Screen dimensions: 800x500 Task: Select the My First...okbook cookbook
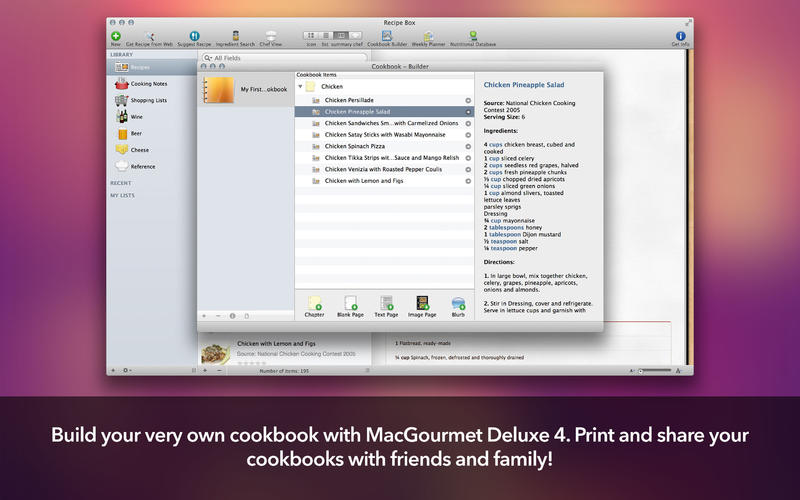click(x=246, y=89)
